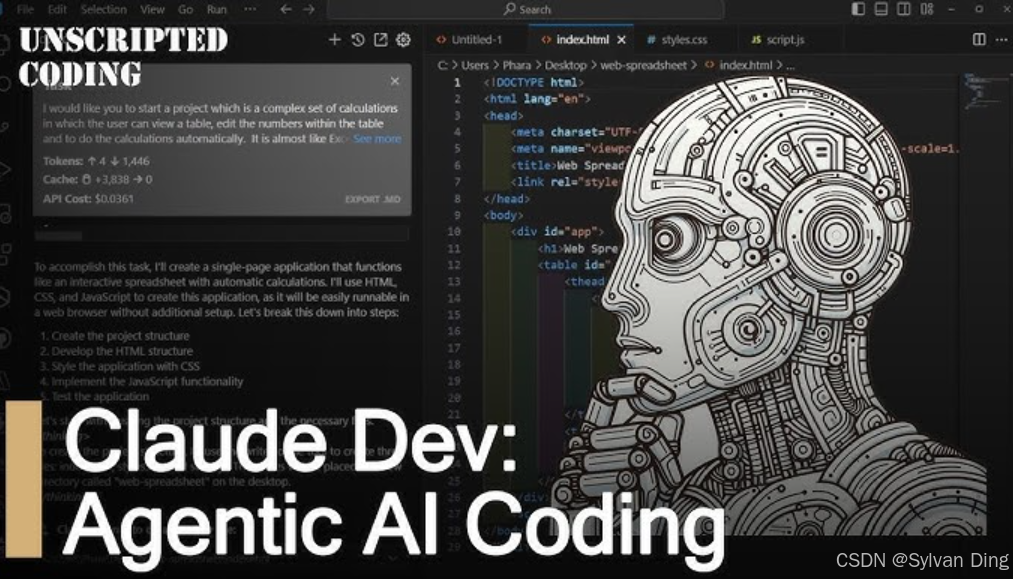This screenshot has width=1013, height=579.
Task: Select Phara in breadcrumb path
Action: 517,65
